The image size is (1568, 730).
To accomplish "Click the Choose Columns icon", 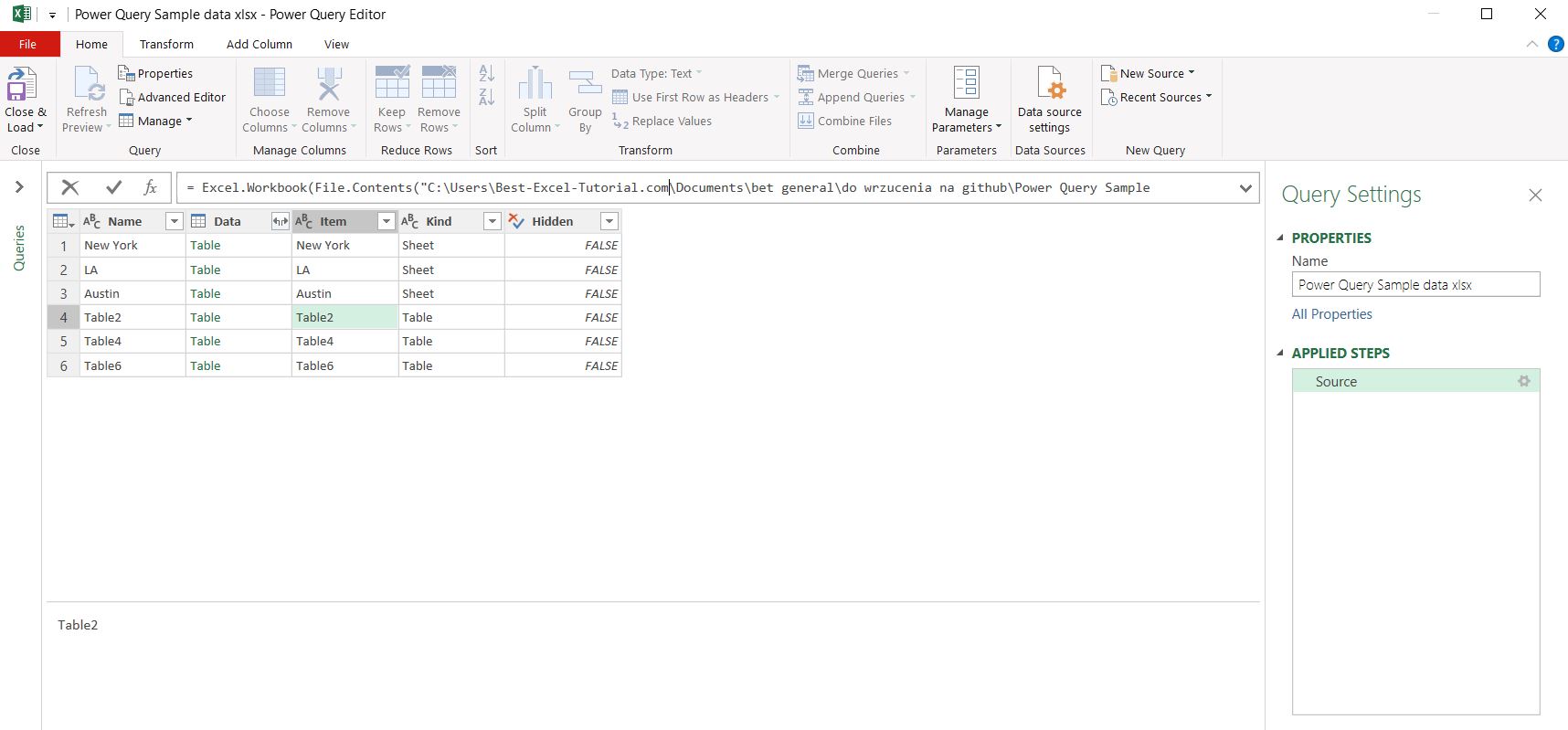I will 269,82.
